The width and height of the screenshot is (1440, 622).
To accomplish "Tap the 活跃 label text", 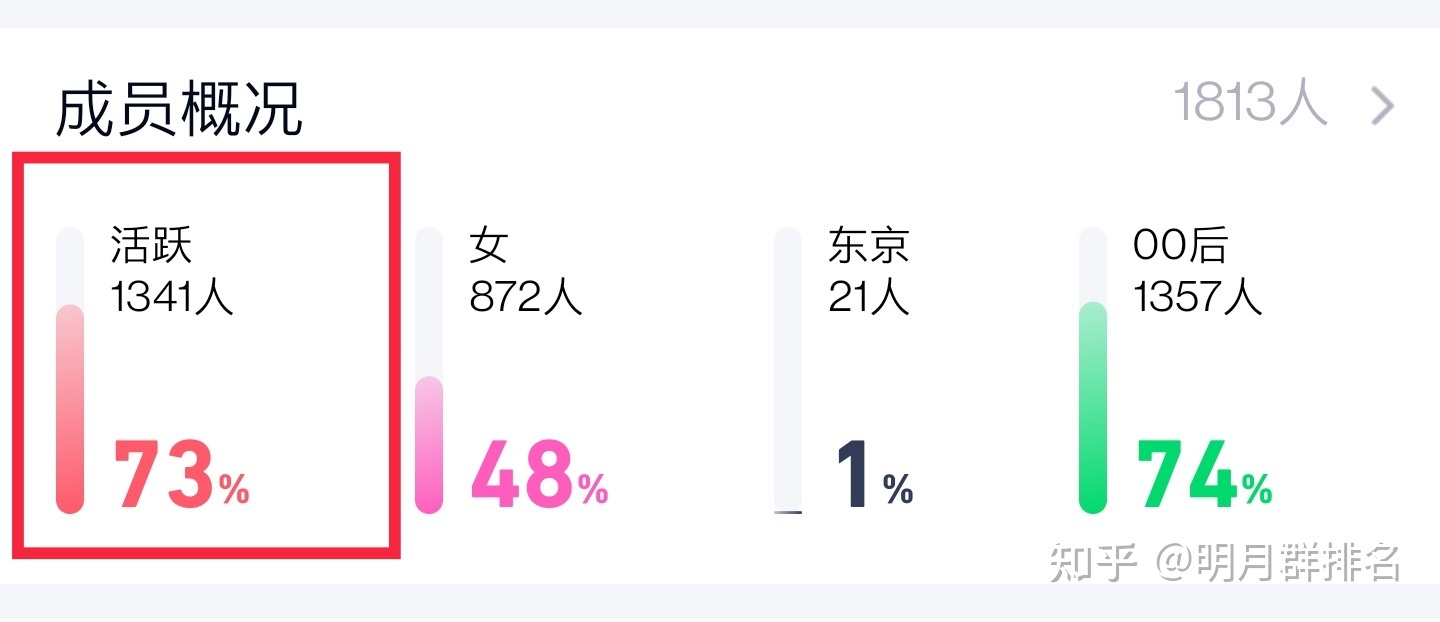I will pos(151,246).
